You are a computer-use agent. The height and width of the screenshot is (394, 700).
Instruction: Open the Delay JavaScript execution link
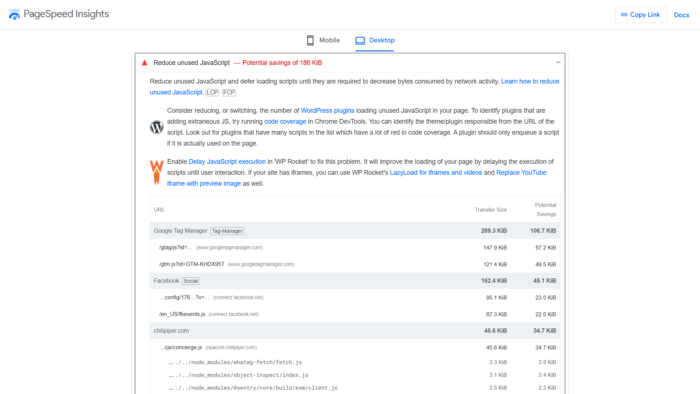tap(227, 162)
